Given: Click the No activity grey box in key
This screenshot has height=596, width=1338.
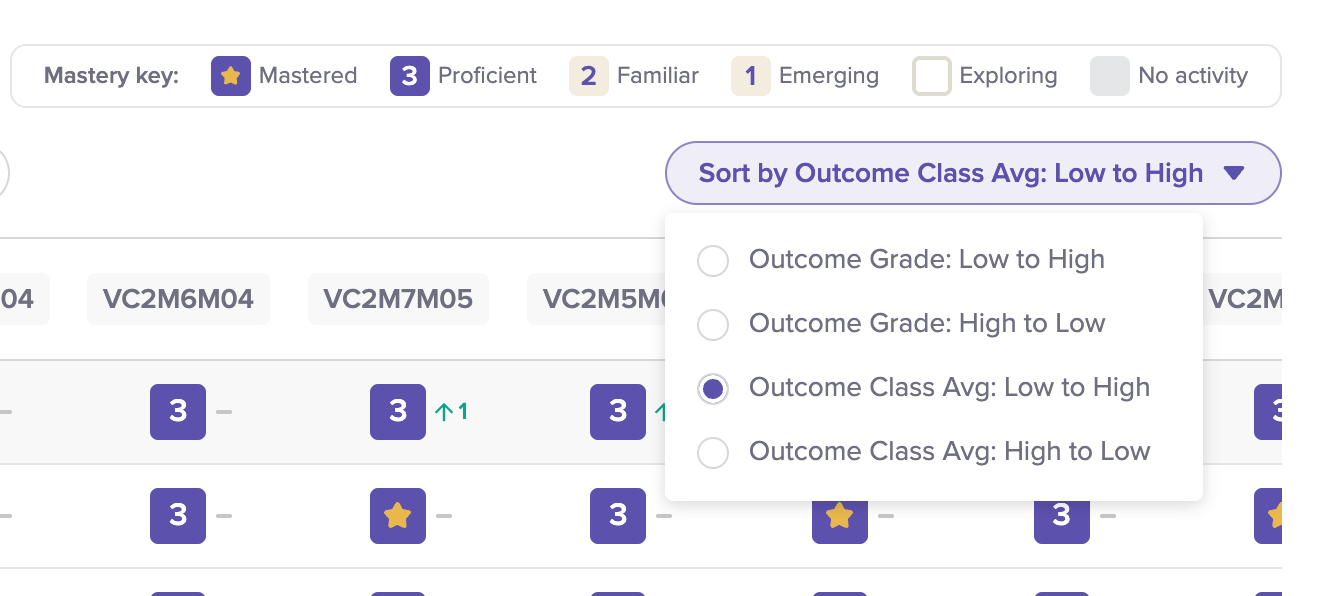Looking at the screenshot, I should (x=1110, y=76).
